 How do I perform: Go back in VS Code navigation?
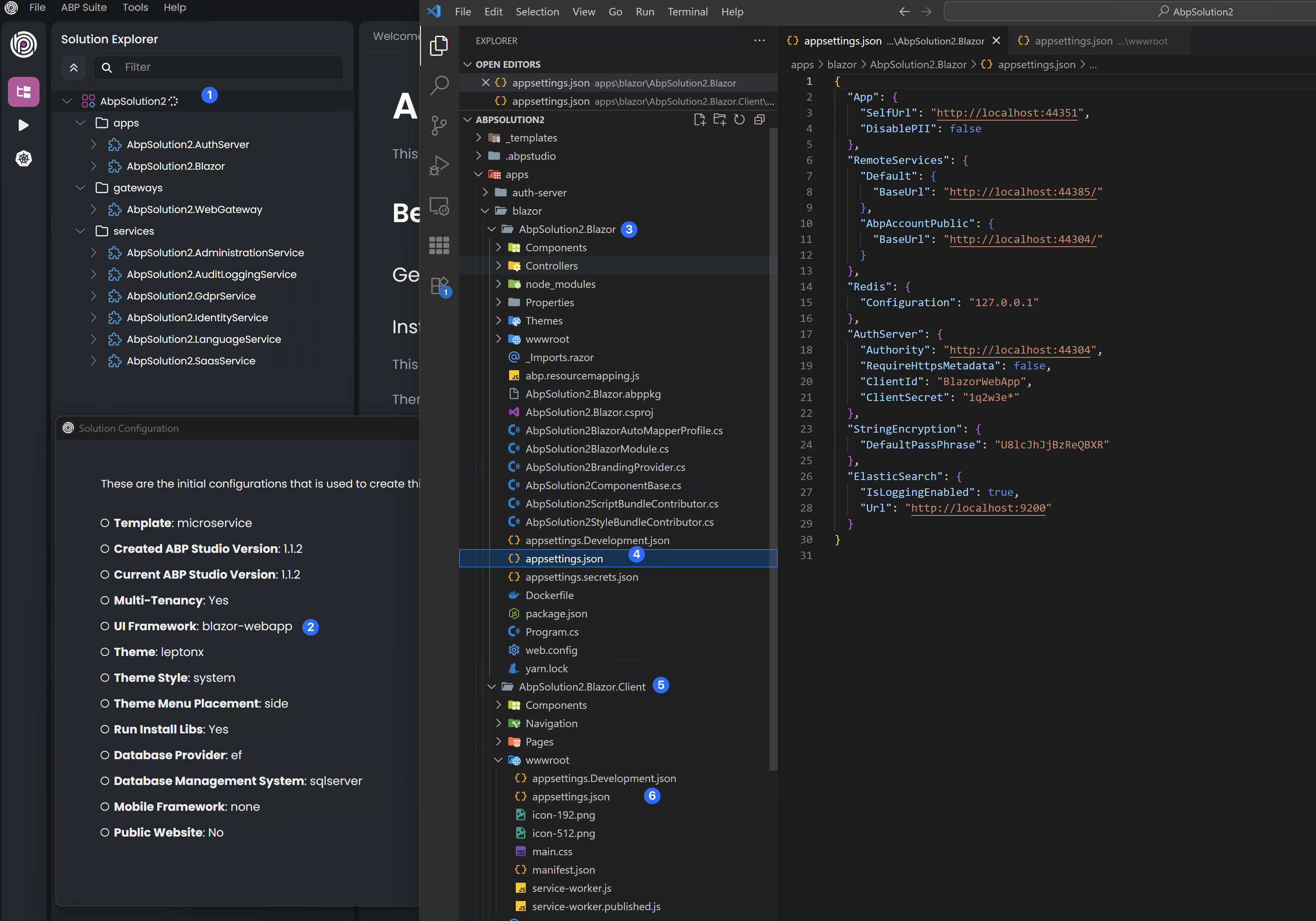point(905,12)
